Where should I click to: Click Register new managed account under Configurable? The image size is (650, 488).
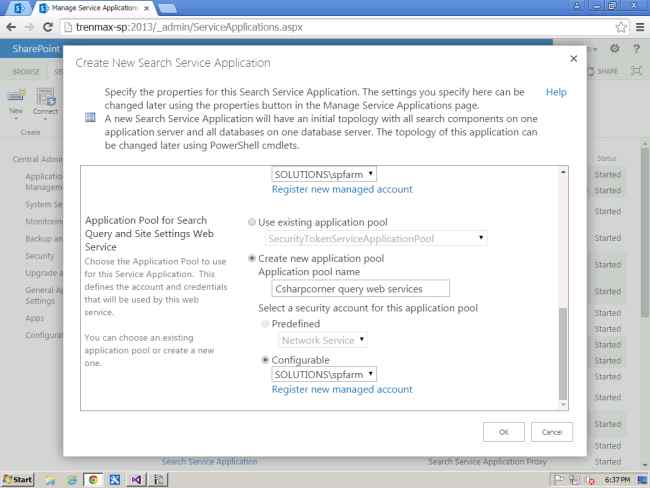[342, 390]
